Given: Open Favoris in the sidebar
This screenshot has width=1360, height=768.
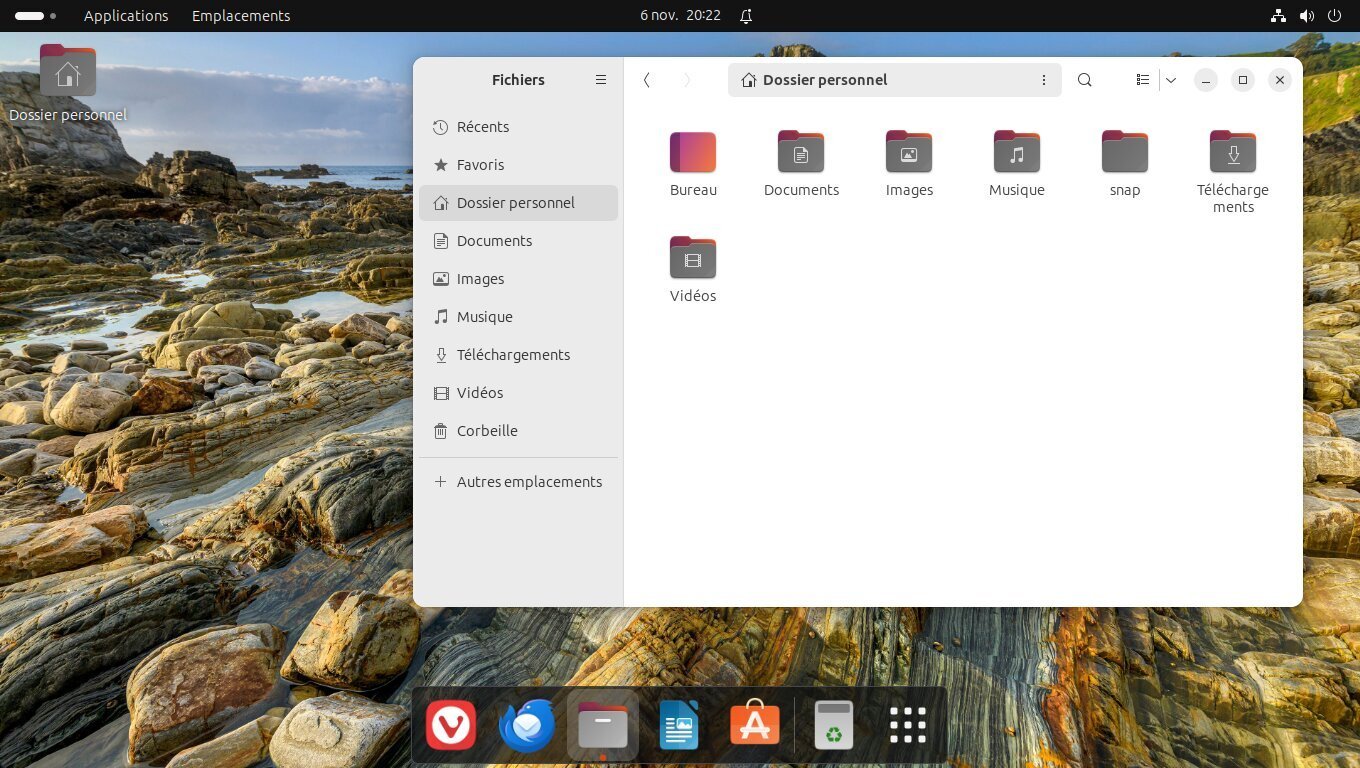Looking at the screenshot, I should (480, 165).
